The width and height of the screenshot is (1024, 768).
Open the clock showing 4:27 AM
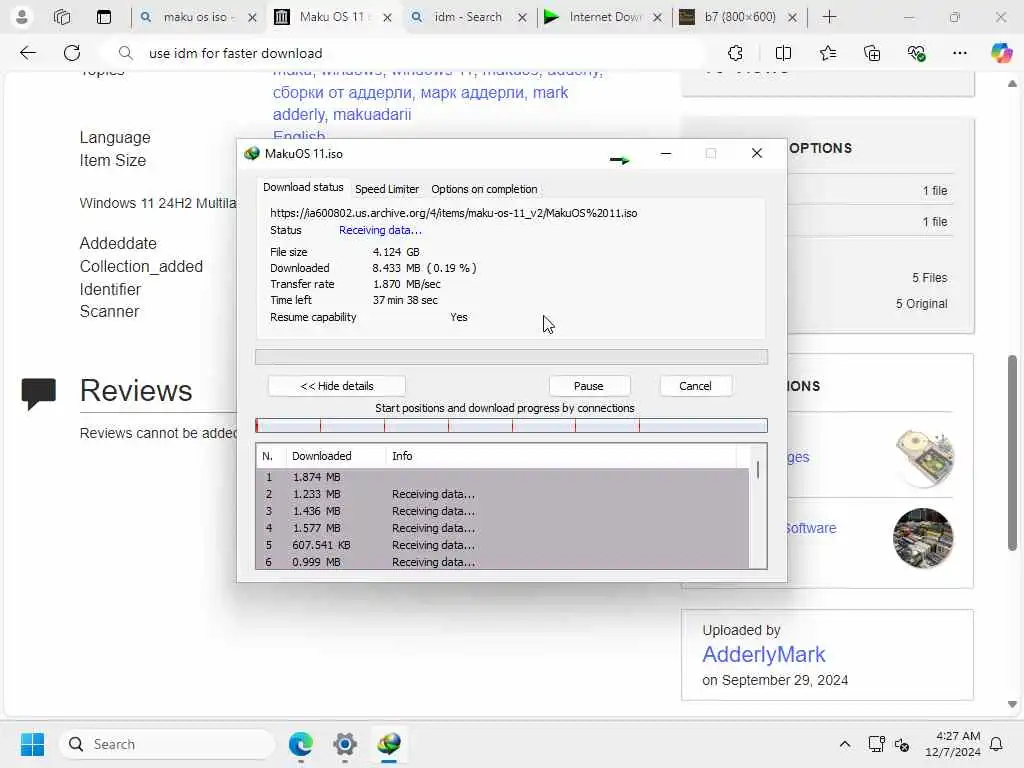pos(953,744)
